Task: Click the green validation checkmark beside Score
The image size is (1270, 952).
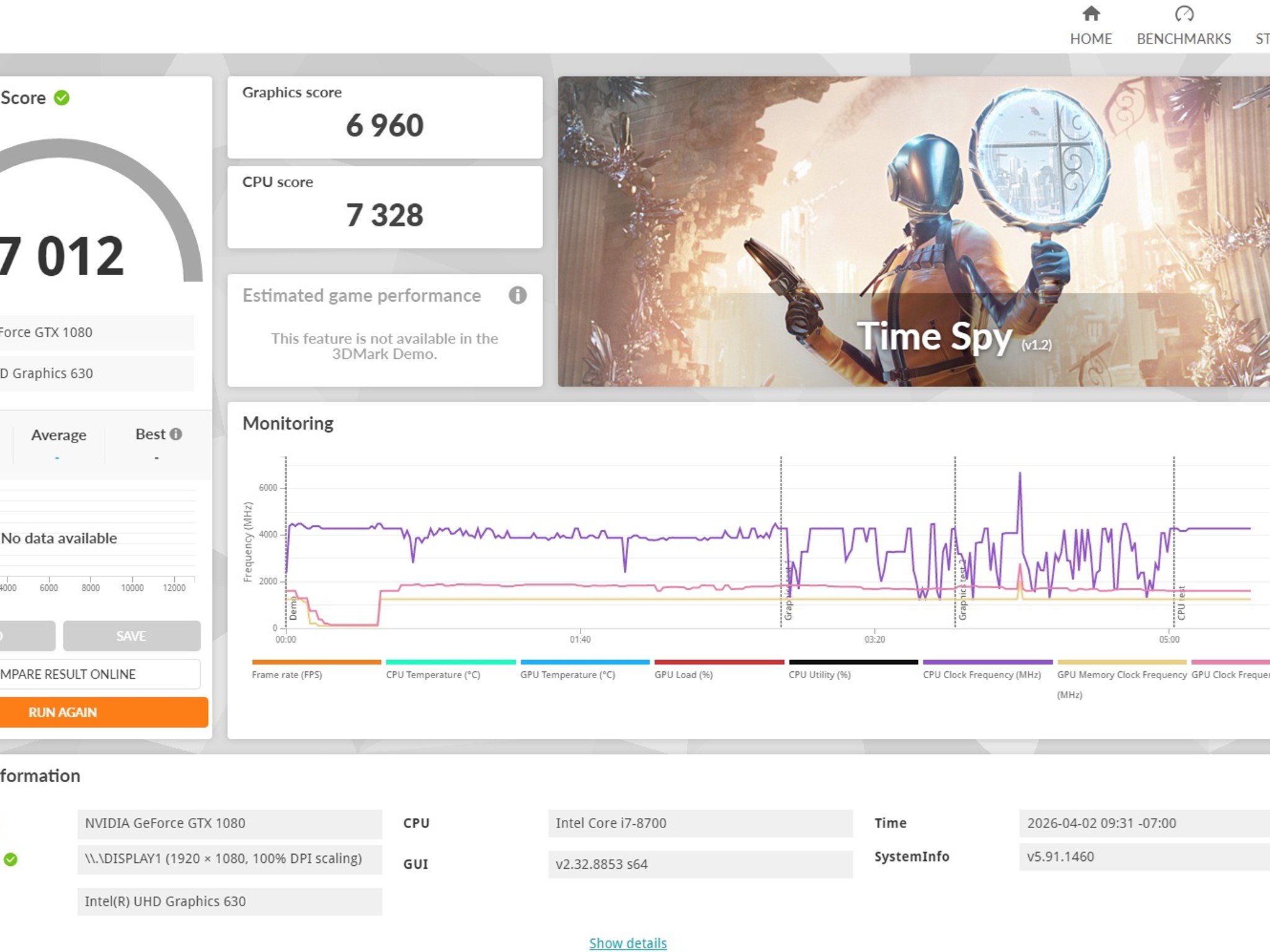Action: [x=61, y=98]
